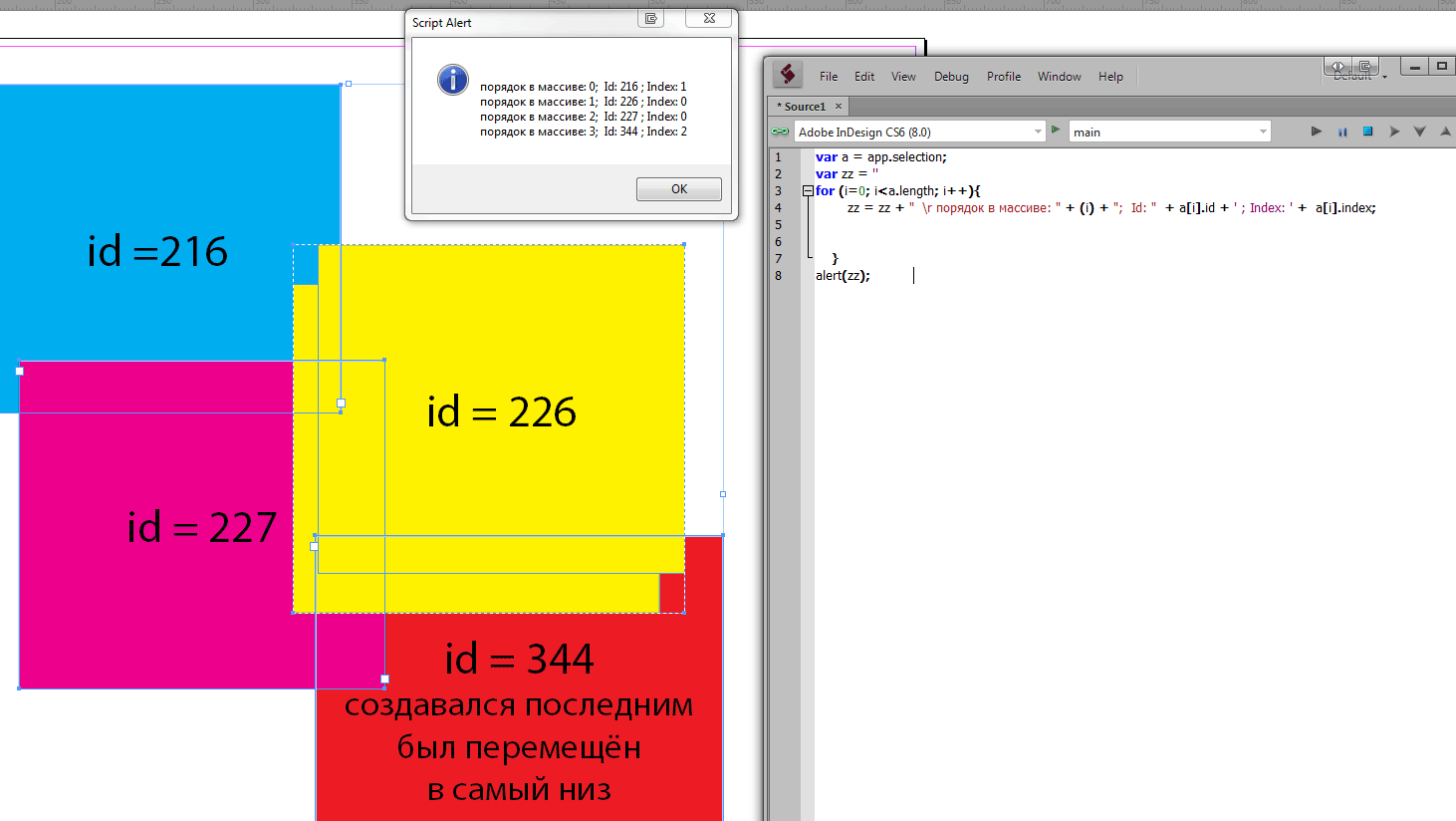Click the Script Alert title-bar window icon
1456x821 pixels.
pyautogui.click(x=651, y=18)
